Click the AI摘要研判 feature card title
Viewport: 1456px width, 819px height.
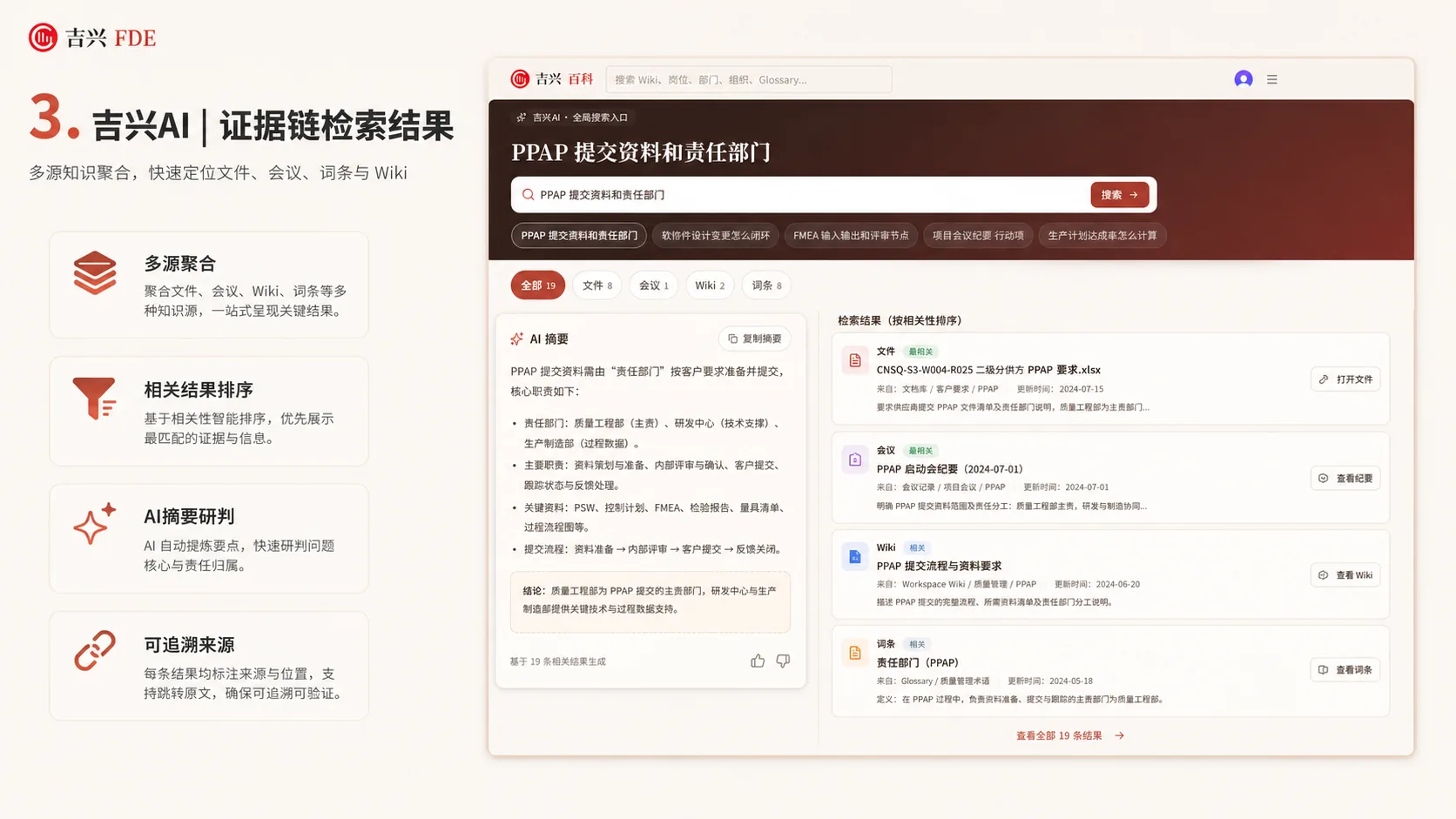189,517
